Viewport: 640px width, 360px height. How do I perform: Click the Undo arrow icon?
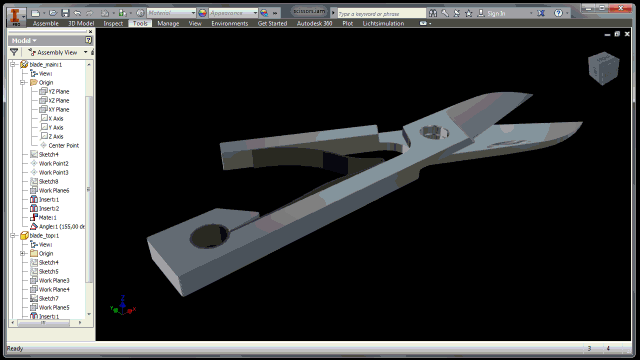tap(77, 13)
